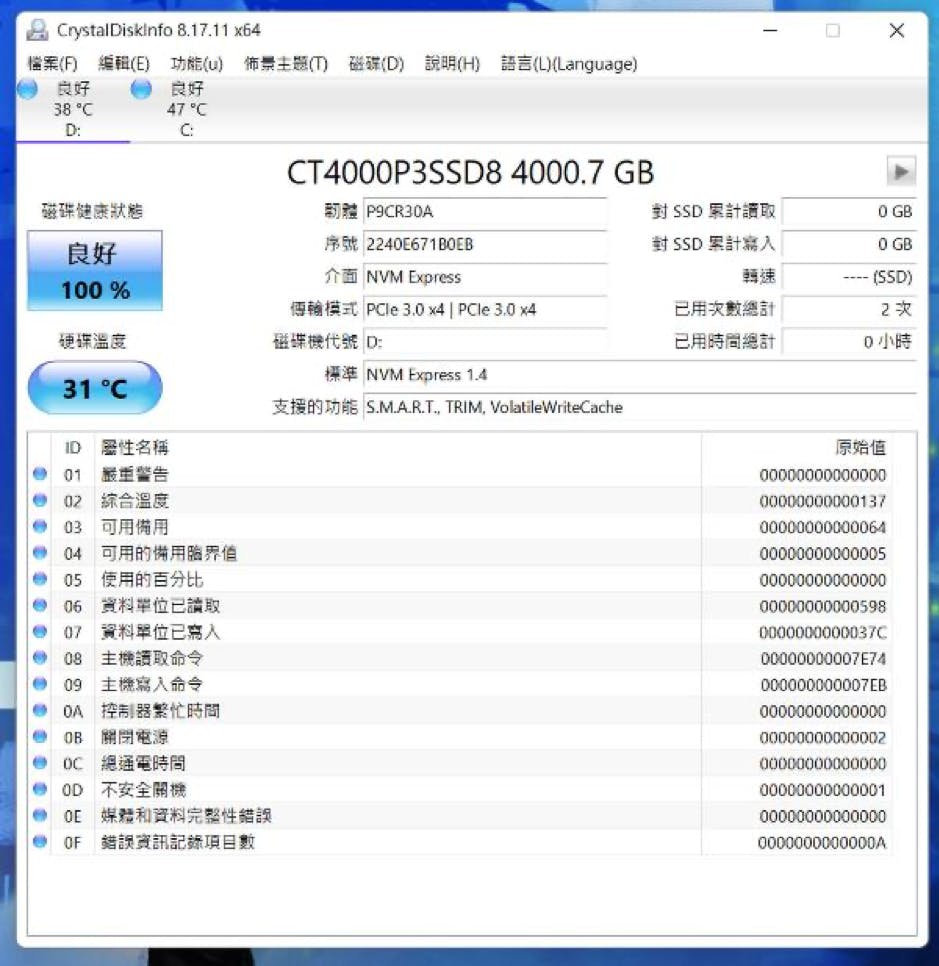This screenshot has width=939, height=966.
Task: Click the firmware field P9CR30A
Action: click(485, 212)
